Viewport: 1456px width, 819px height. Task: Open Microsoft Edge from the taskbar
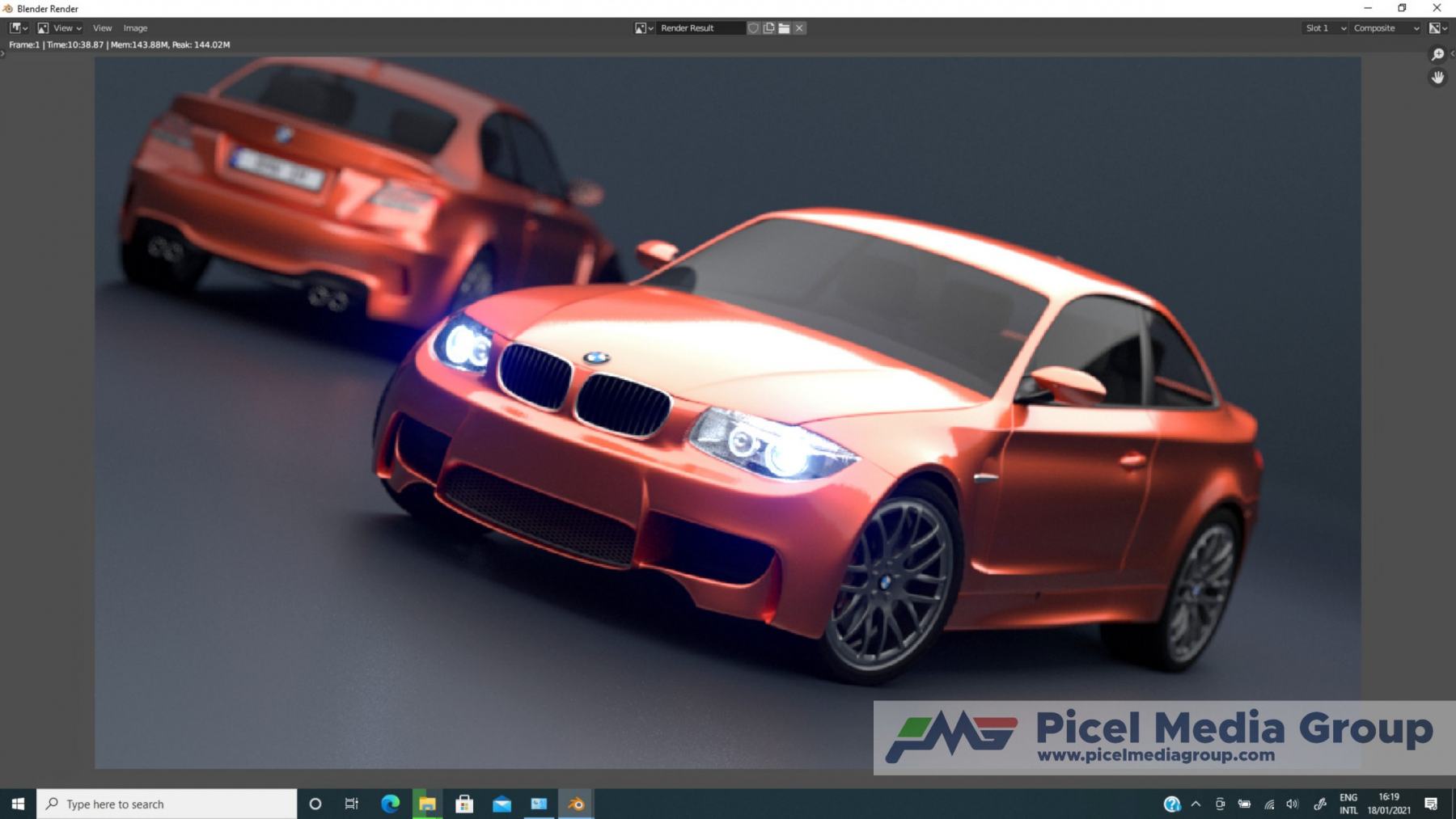[x=391, y=804]
